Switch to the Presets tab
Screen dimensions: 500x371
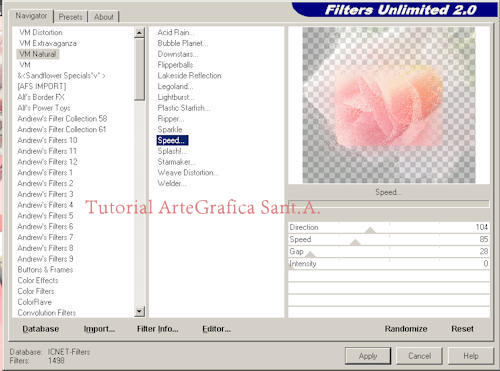pyautogui.click(x=70, y=17)
